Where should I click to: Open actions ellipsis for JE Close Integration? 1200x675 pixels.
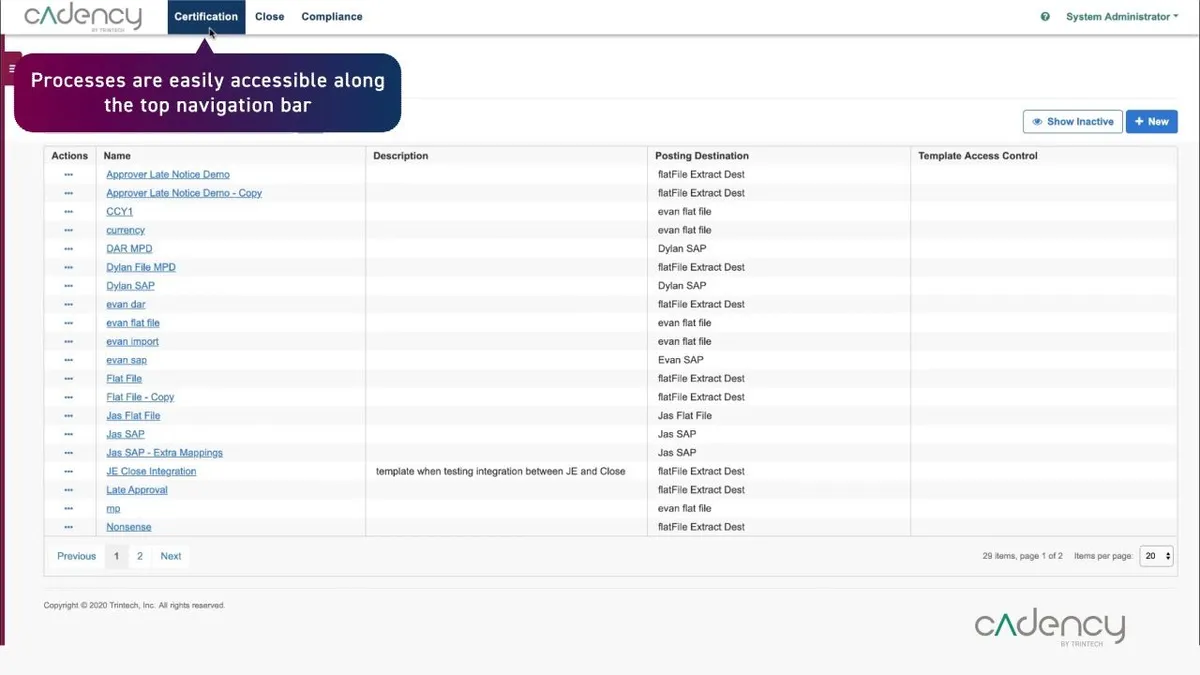tap(69, 471)
